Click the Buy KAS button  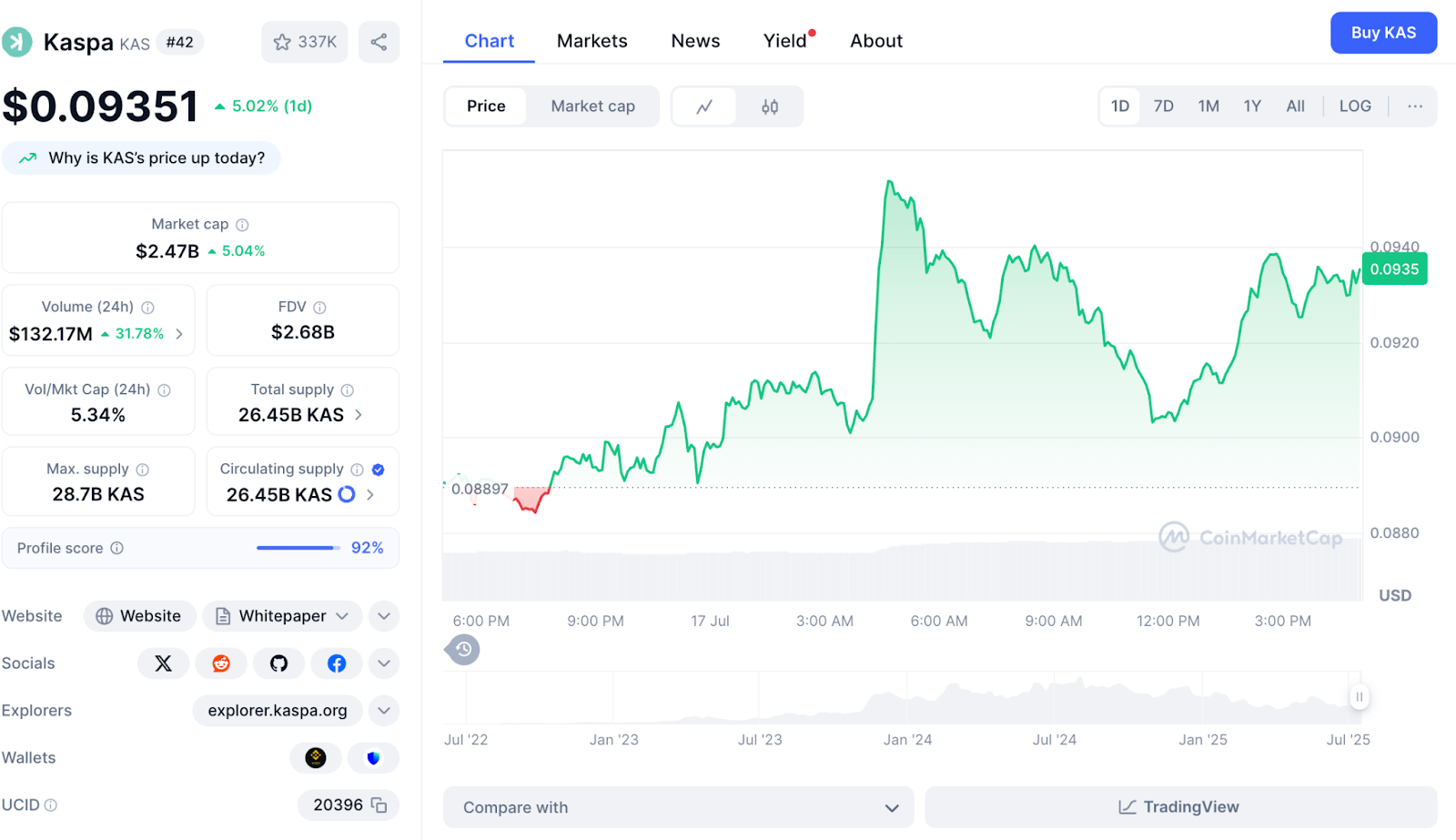[x=1383, y=33]
